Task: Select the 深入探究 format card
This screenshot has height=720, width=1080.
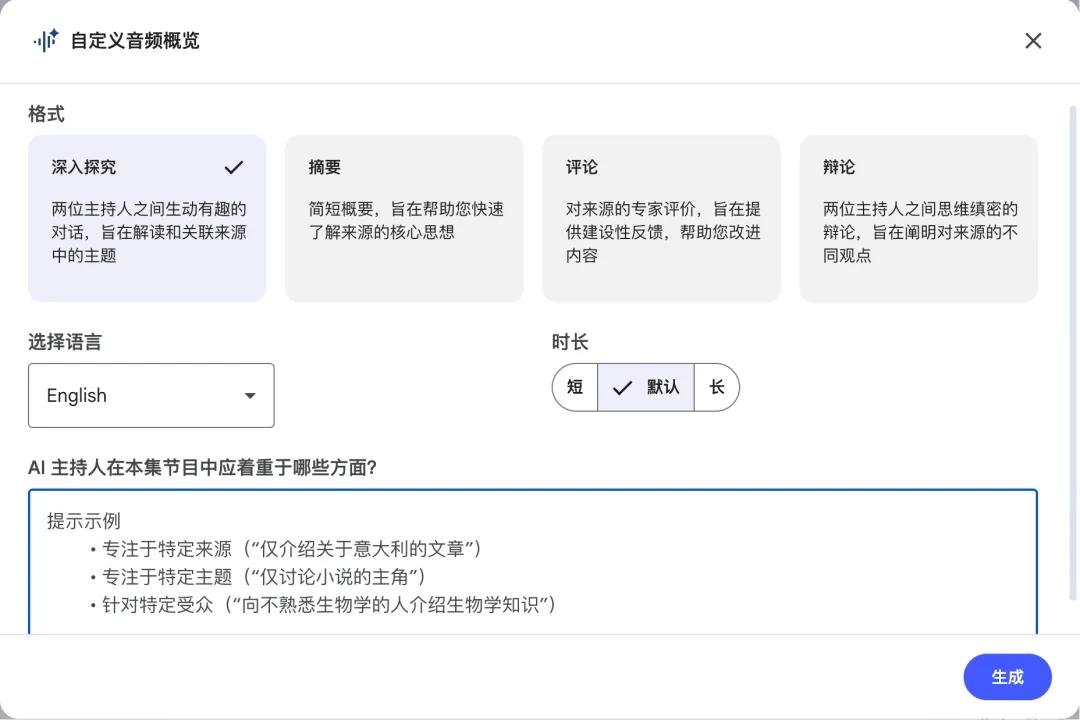Action: click(x=147, y=218)
